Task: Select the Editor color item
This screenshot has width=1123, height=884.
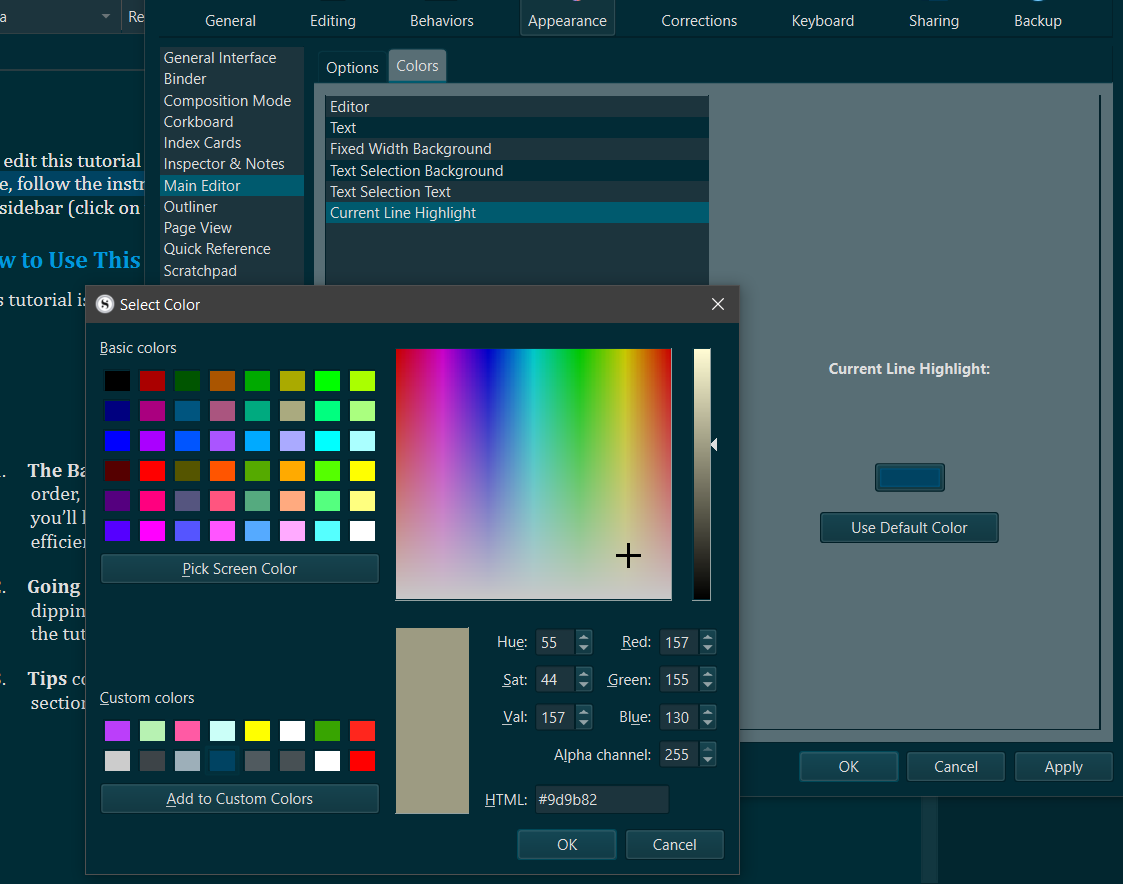Action: coord(517,107)
